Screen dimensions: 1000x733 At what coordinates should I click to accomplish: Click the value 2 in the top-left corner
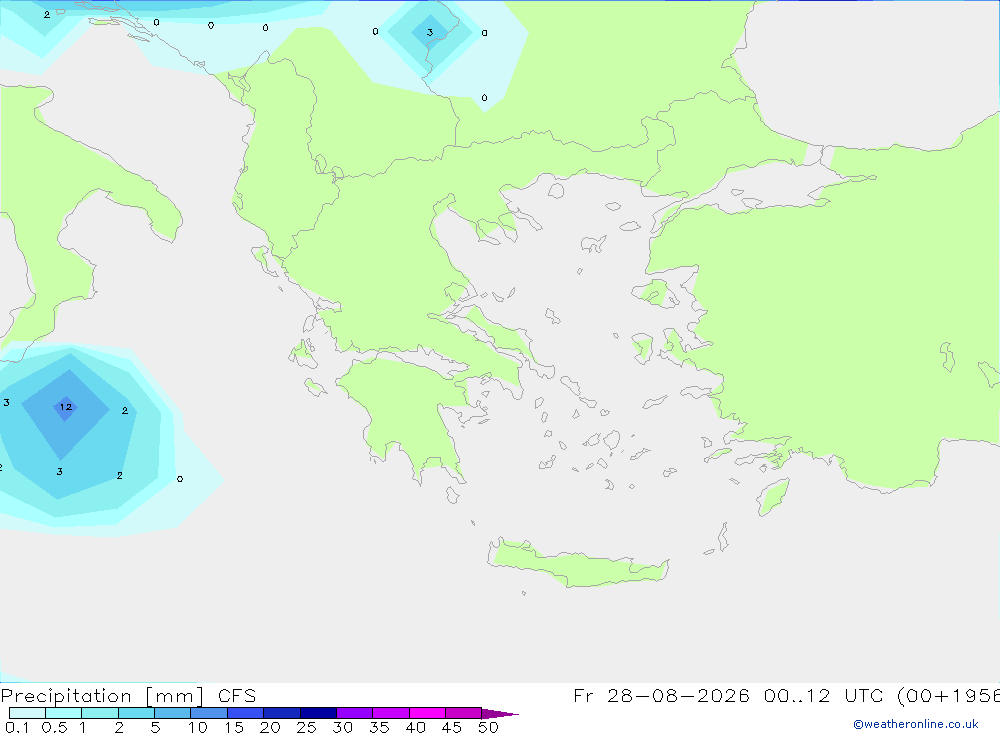[47, 15]
